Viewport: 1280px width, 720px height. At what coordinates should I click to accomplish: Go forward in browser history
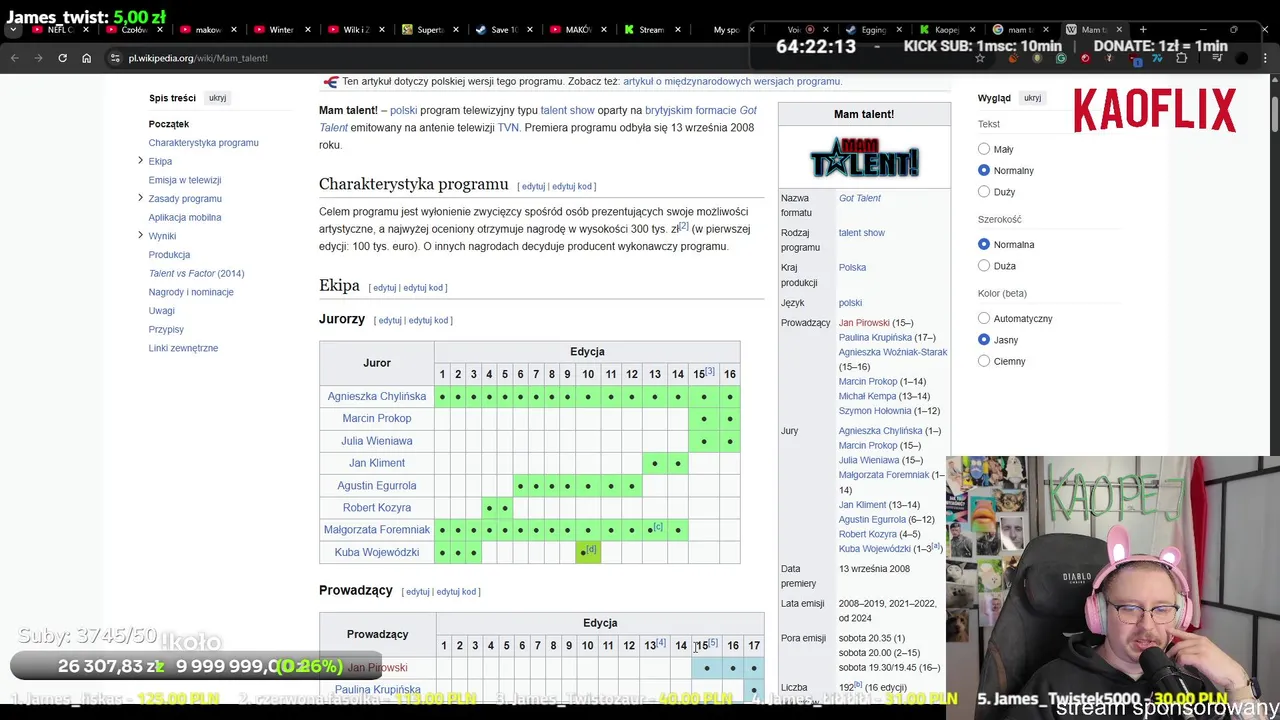39,58
